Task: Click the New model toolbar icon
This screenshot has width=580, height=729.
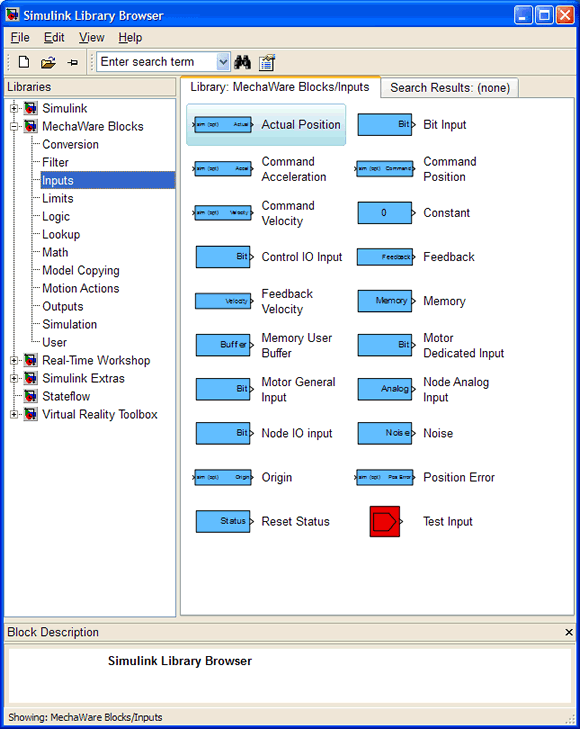Action: (24, 62)
